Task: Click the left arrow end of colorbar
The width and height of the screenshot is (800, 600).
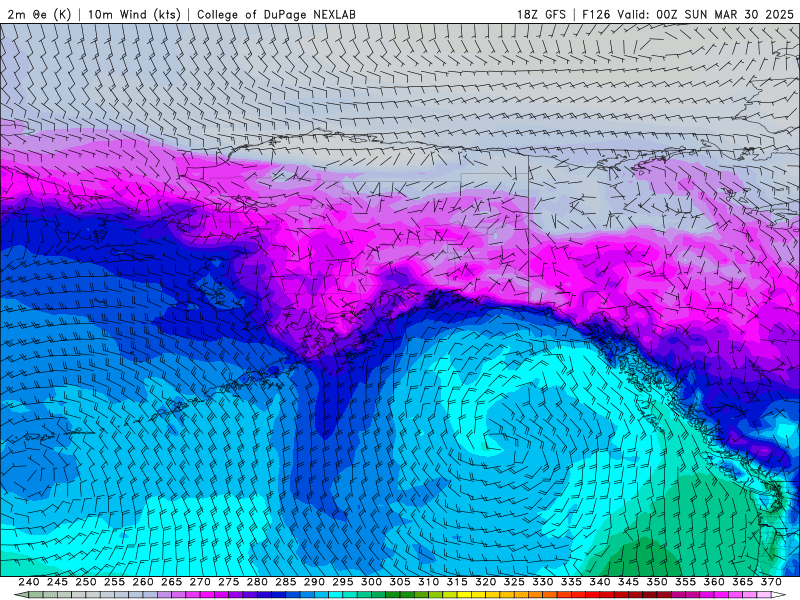Action: [21, 595]
